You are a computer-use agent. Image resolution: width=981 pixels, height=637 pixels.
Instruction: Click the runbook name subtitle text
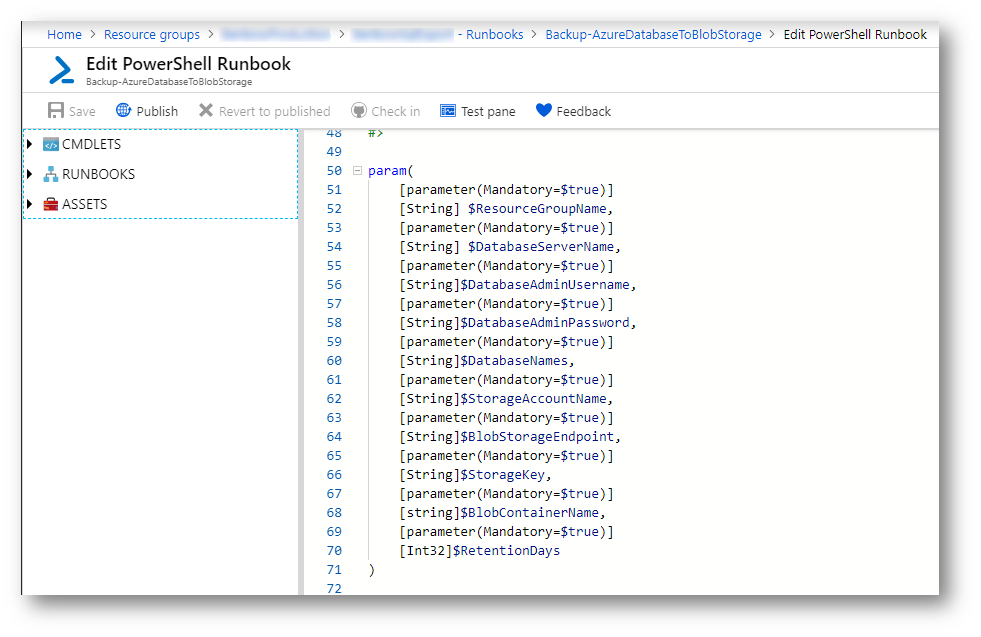tap(169, 82)
